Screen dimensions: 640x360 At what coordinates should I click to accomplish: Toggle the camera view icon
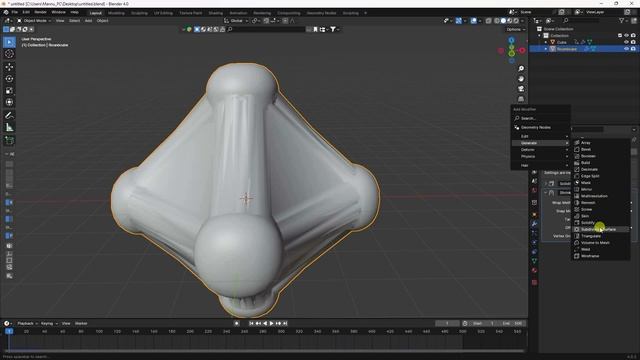pos(521,89)
